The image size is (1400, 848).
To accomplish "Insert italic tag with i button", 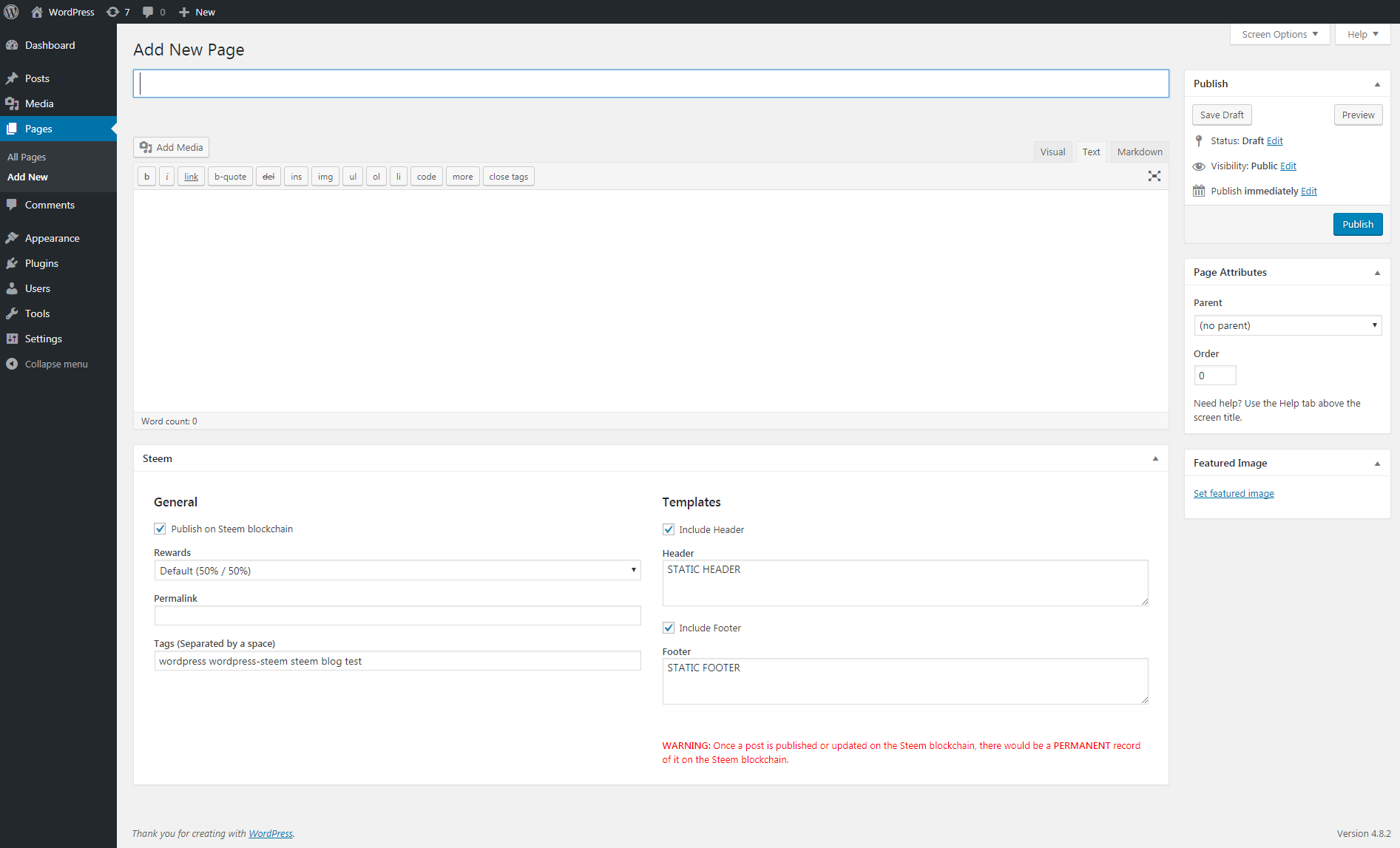I will (167, 177).
